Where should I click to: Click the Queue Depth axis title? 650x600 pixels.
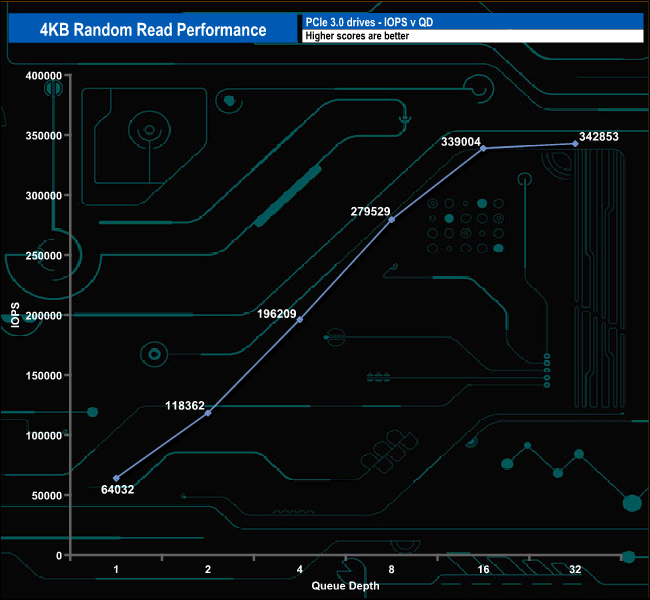[345, 586]
